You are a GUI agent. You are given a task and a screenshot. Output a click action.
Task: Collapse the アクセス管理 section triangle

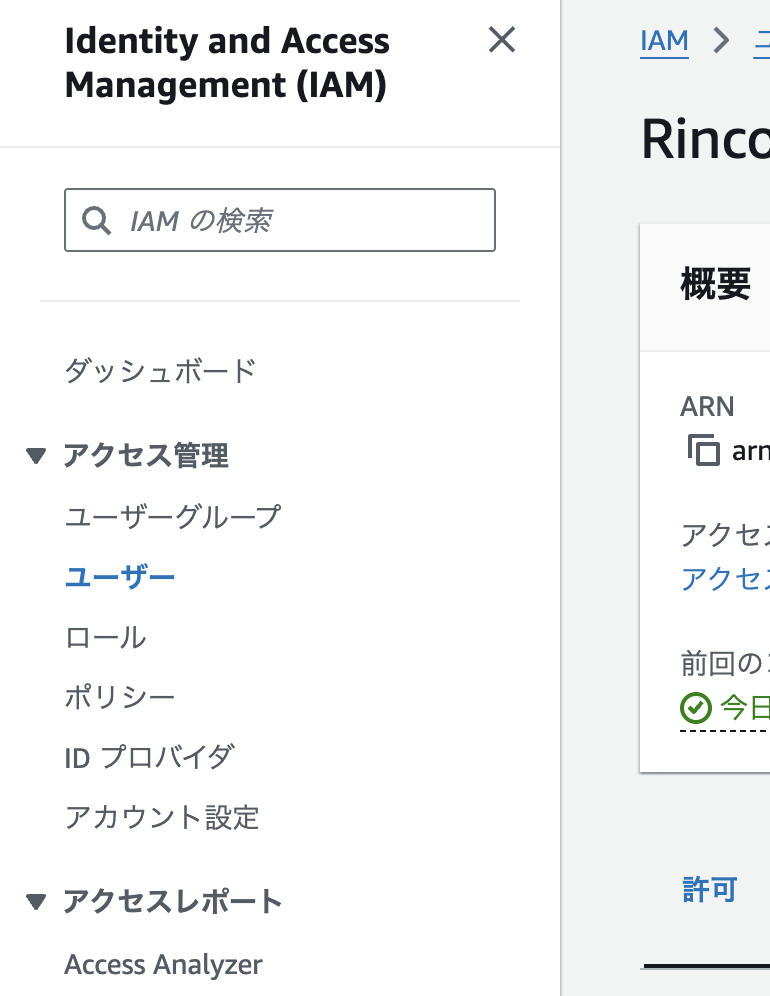click(x=37, y=456)
